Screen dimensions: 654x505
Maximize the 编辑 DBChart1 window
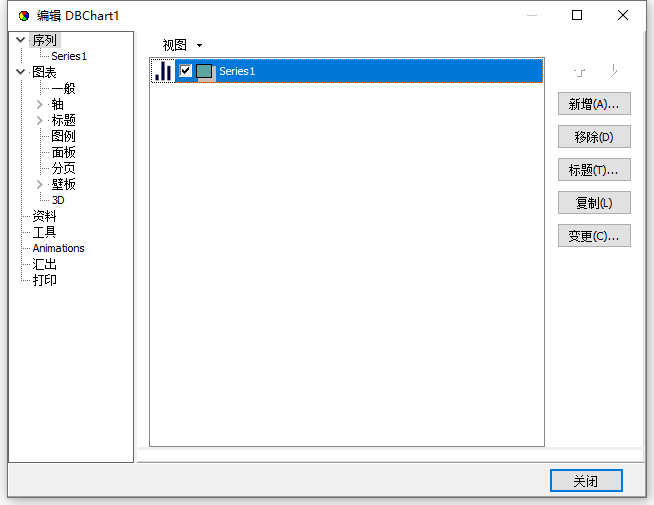577,15
